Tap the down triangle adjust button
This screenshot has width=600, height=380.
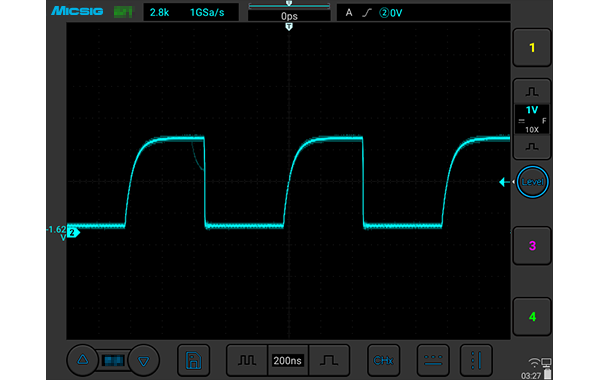143,360
